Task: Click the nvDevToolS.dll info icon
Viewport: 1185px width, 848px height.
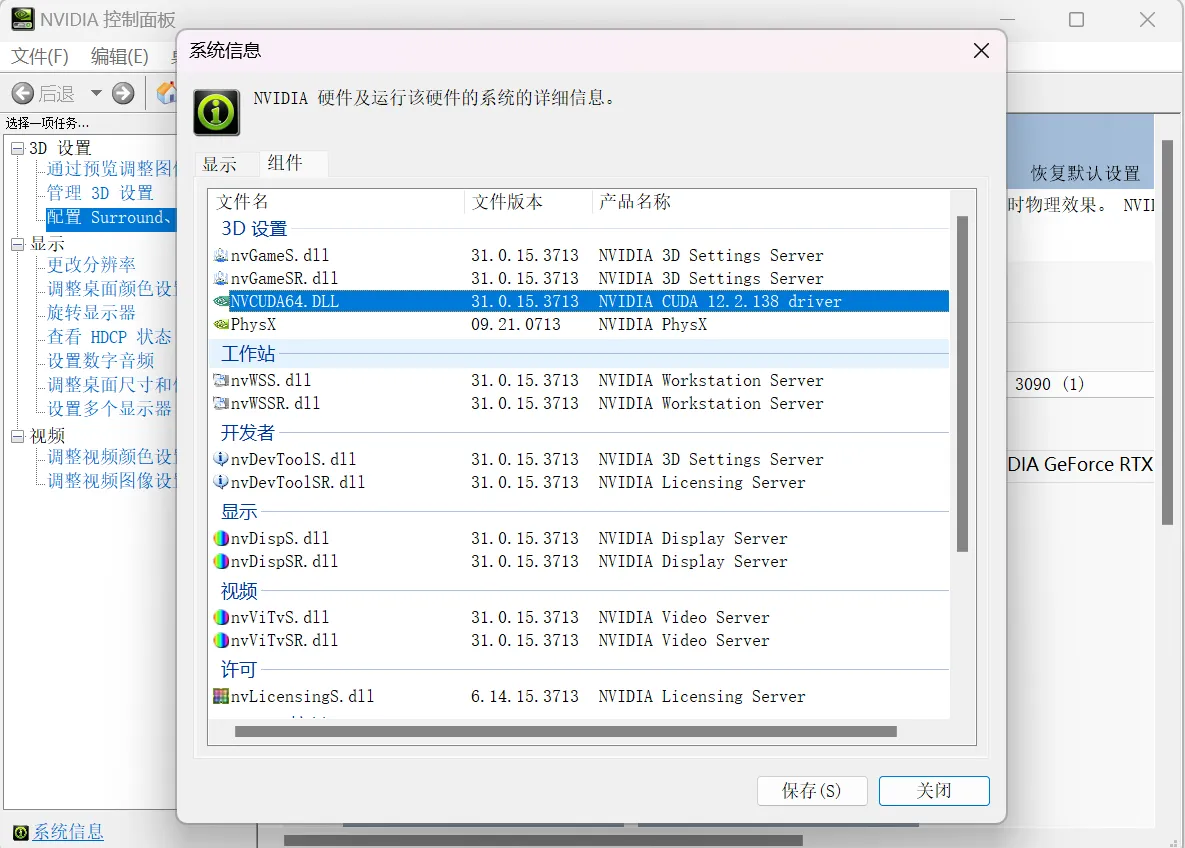Action: 221,460
